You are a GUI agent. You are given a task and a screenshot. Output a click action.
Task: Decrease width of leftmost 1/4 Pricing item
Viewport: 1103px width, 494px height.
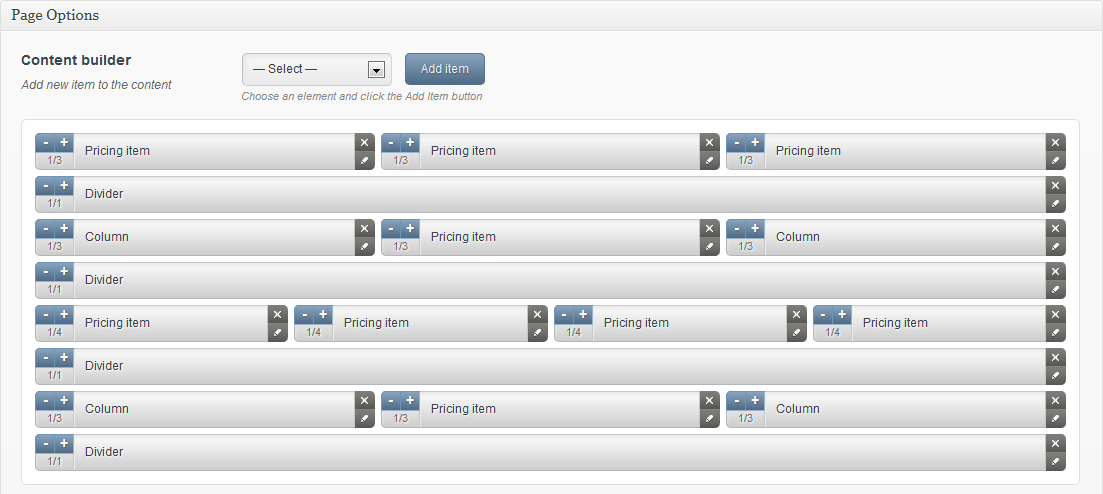pyautogui.click(x=45, y=314)
